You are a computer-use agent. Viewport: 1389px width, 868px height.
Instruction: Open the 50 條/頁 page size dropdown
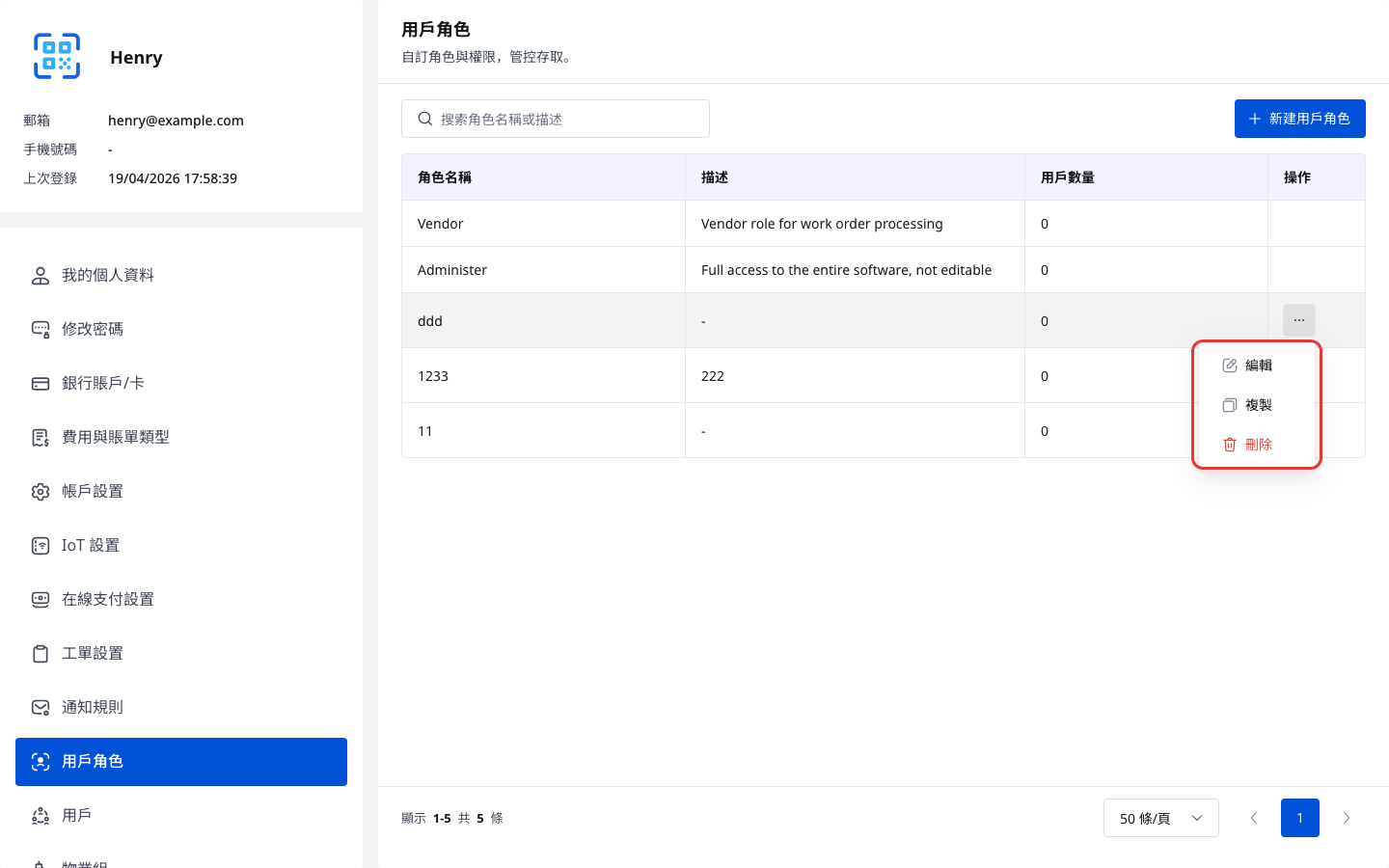pos(1161,818)
